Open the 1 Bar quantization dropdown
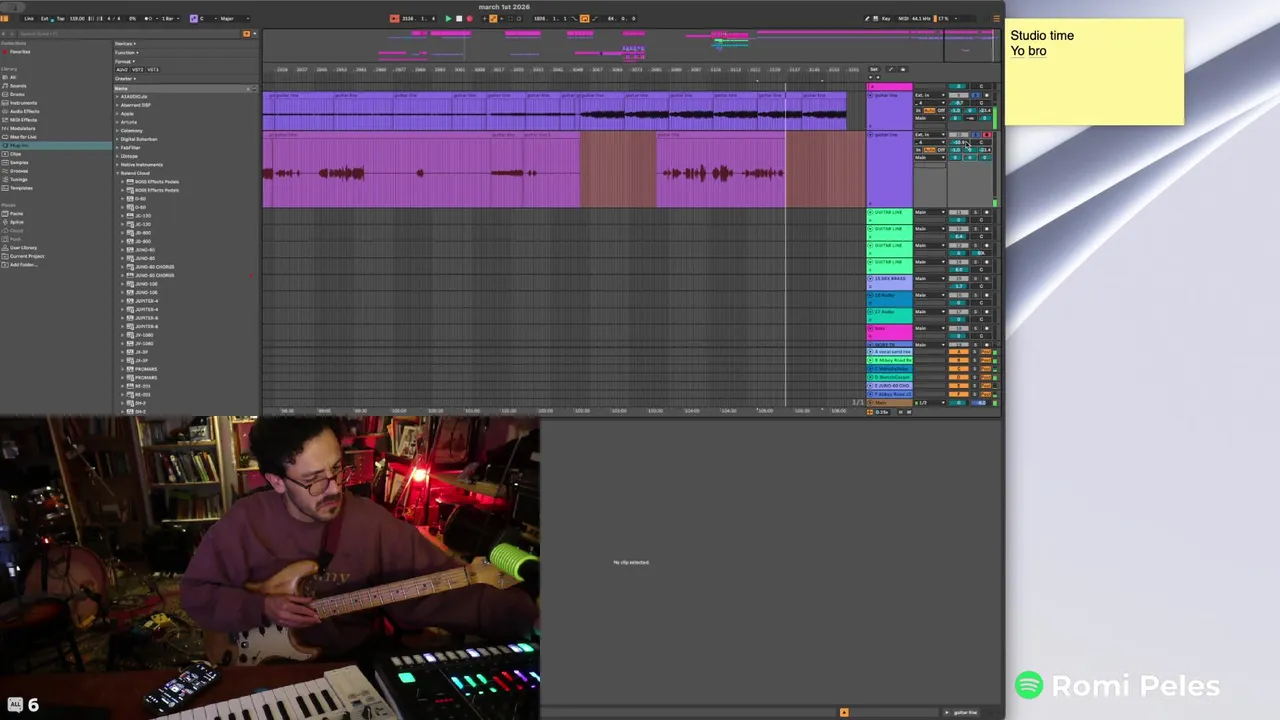Image resolution: width=1280 pixels, height=720 pixels. point(171,19)
